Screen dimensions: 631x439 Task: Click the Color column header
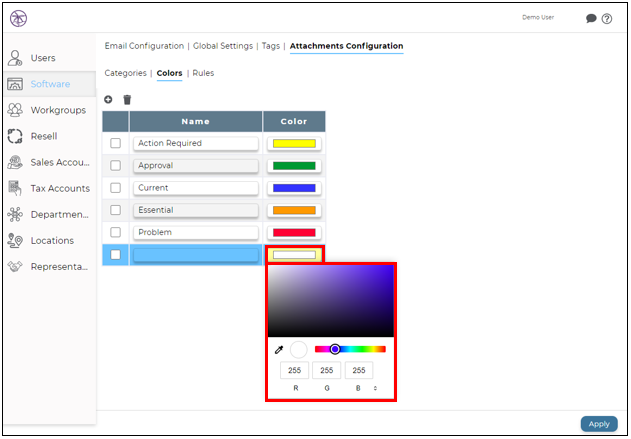pos(294,122)
